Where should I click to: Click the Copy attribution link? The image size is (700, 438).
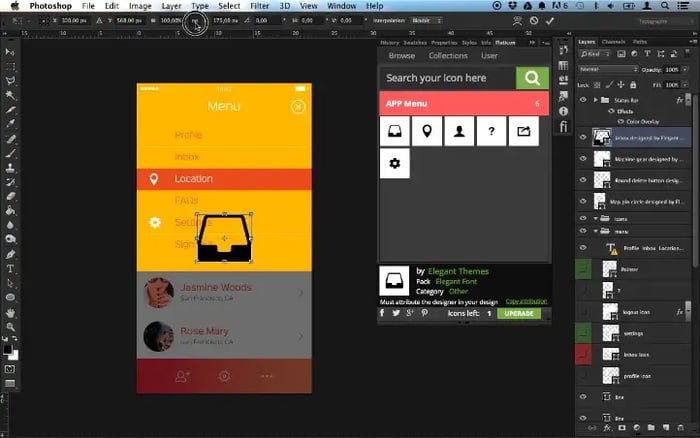click(525, 301)
